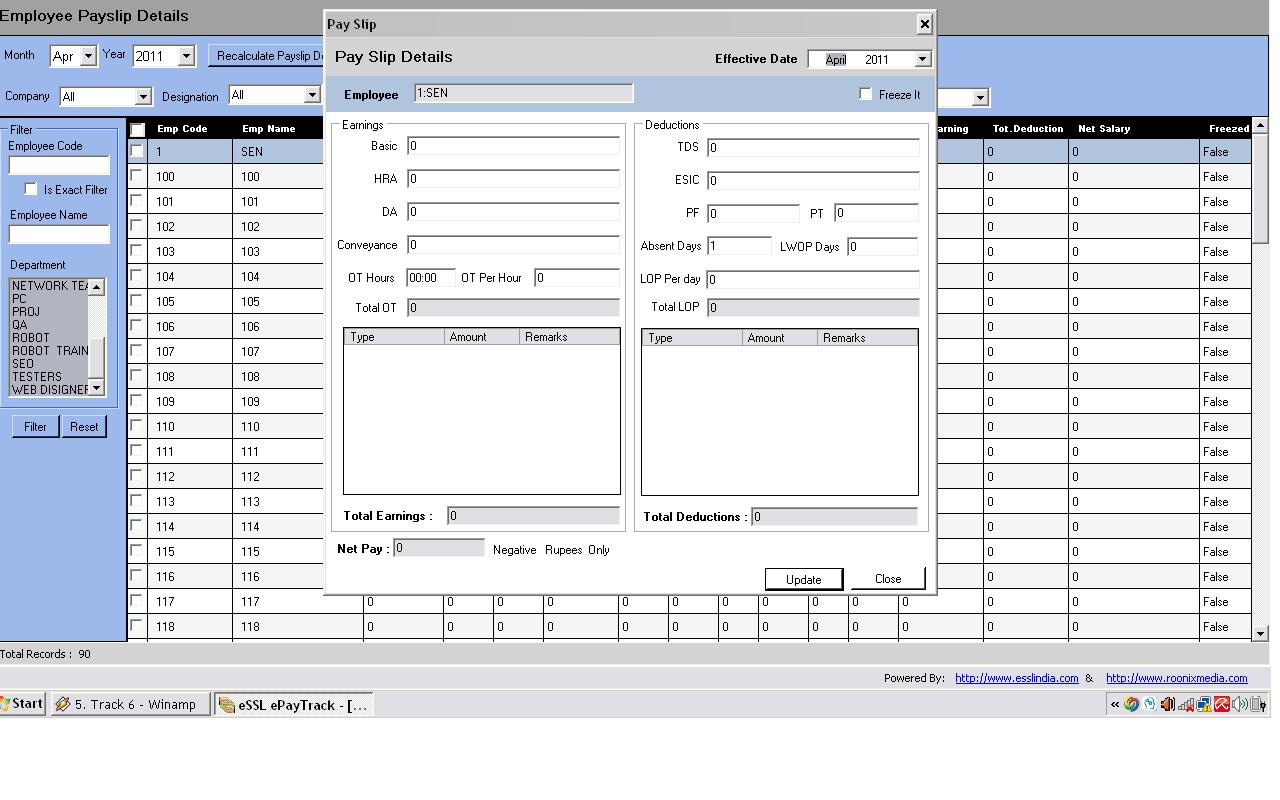The image size is (1280, 800).
Task: Toggle the Is Exact Filter checkbox
Action: (31, 189)
